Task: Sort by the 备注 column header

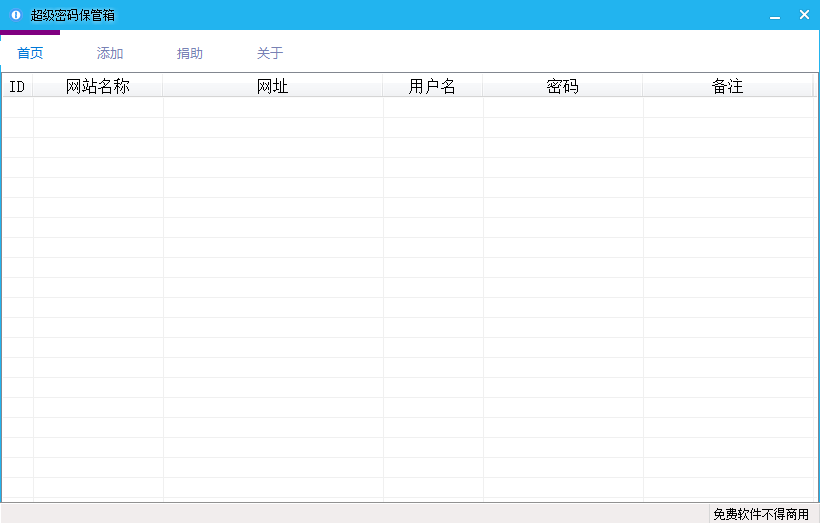Action: click(x=727, y=86)
